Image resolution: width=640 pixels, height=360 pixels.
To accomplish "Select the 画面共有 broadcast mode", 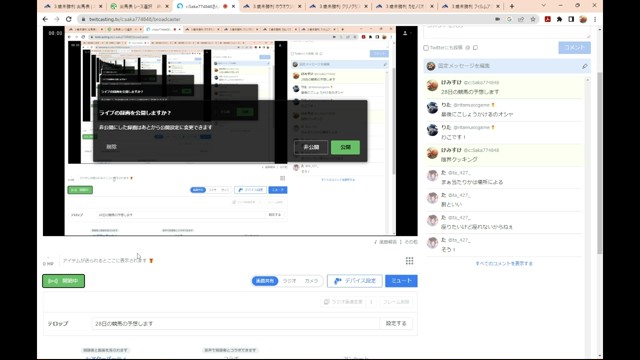I will [x=265, y=281].
